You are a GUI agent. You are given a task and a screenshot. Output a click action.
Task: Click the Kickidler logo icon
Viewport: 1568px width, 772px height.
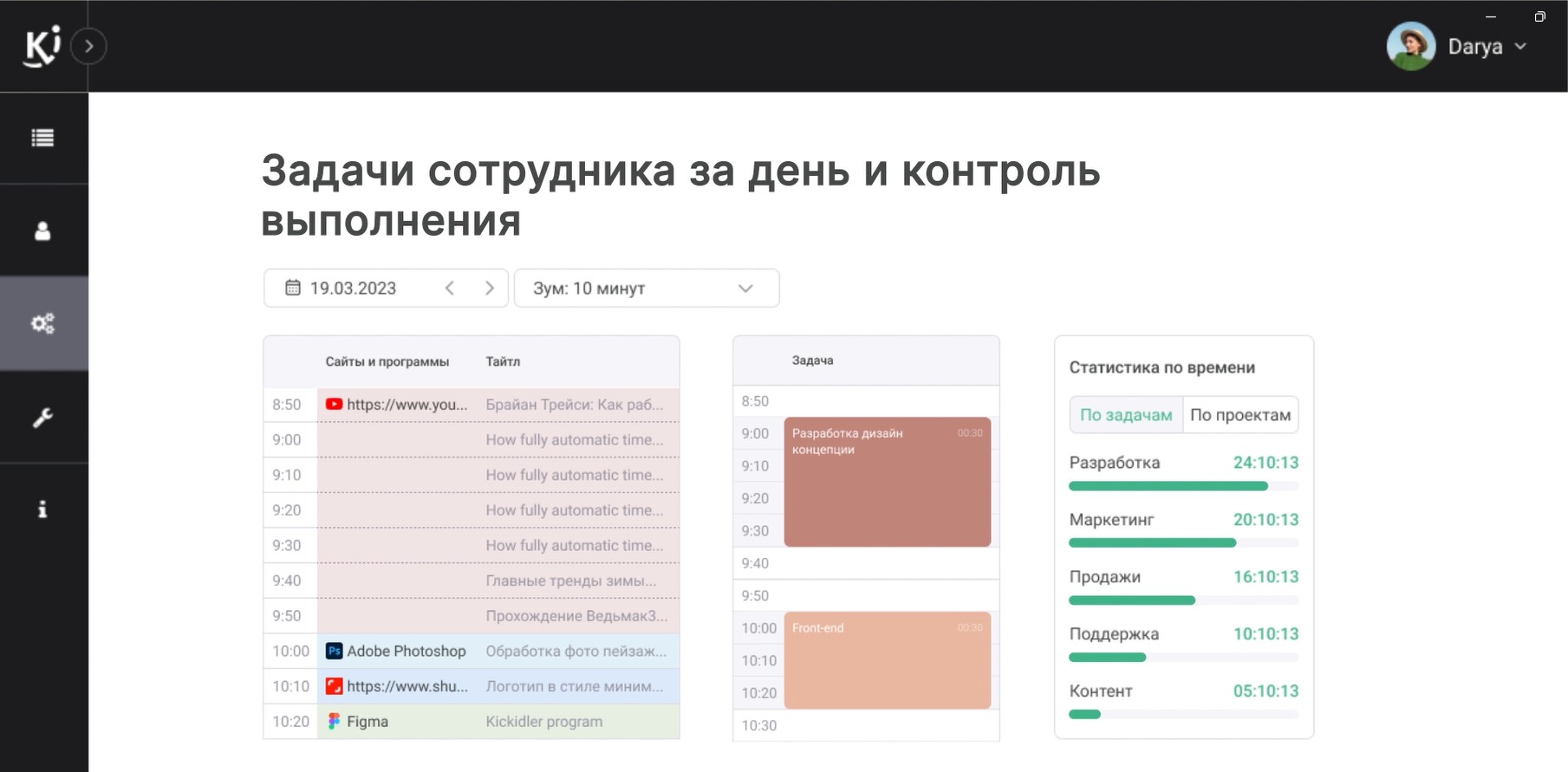coord(42,45)
